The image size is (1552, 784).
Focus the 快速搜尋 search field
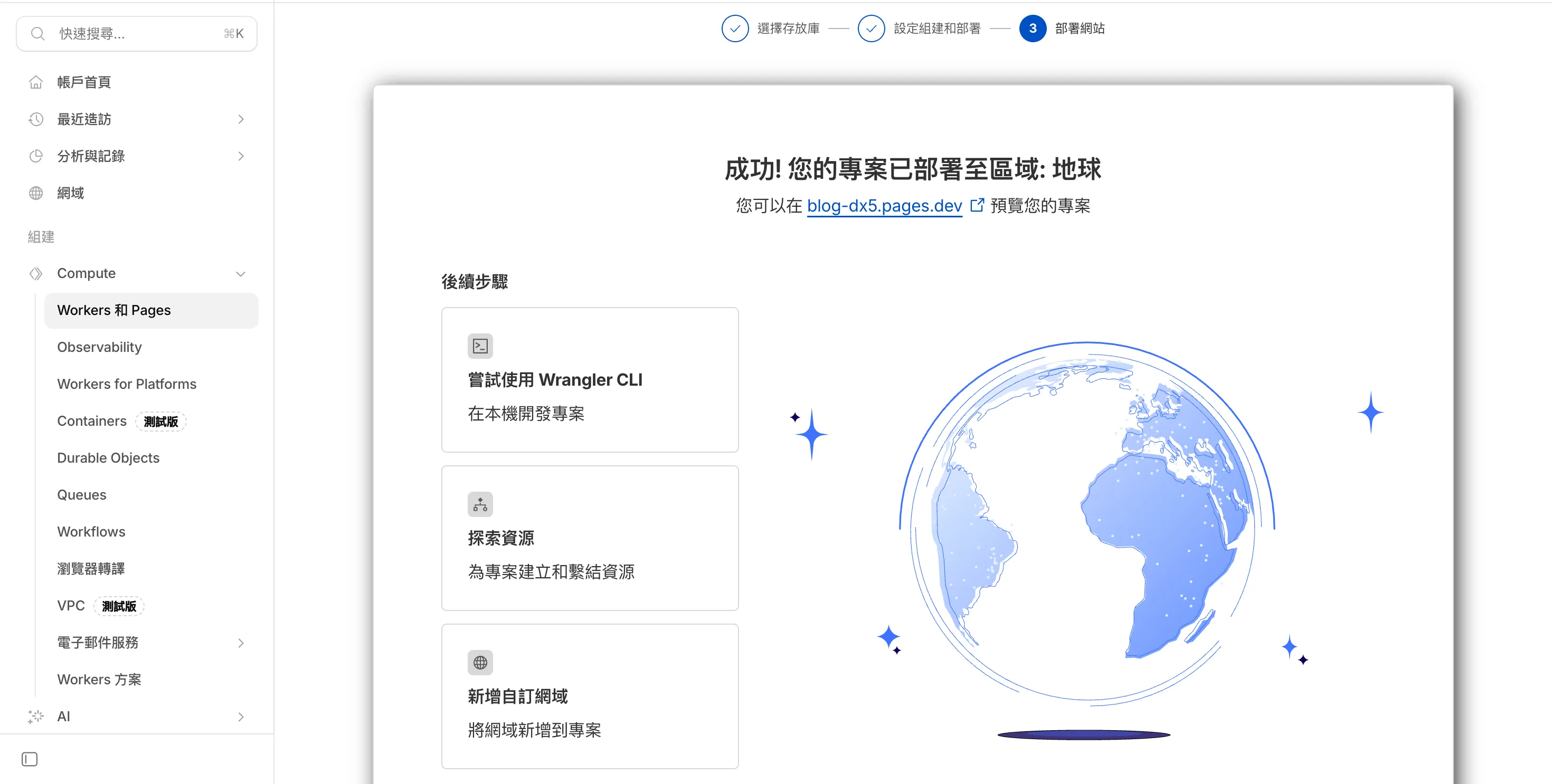pyautogui.click(x=137, y=34)
